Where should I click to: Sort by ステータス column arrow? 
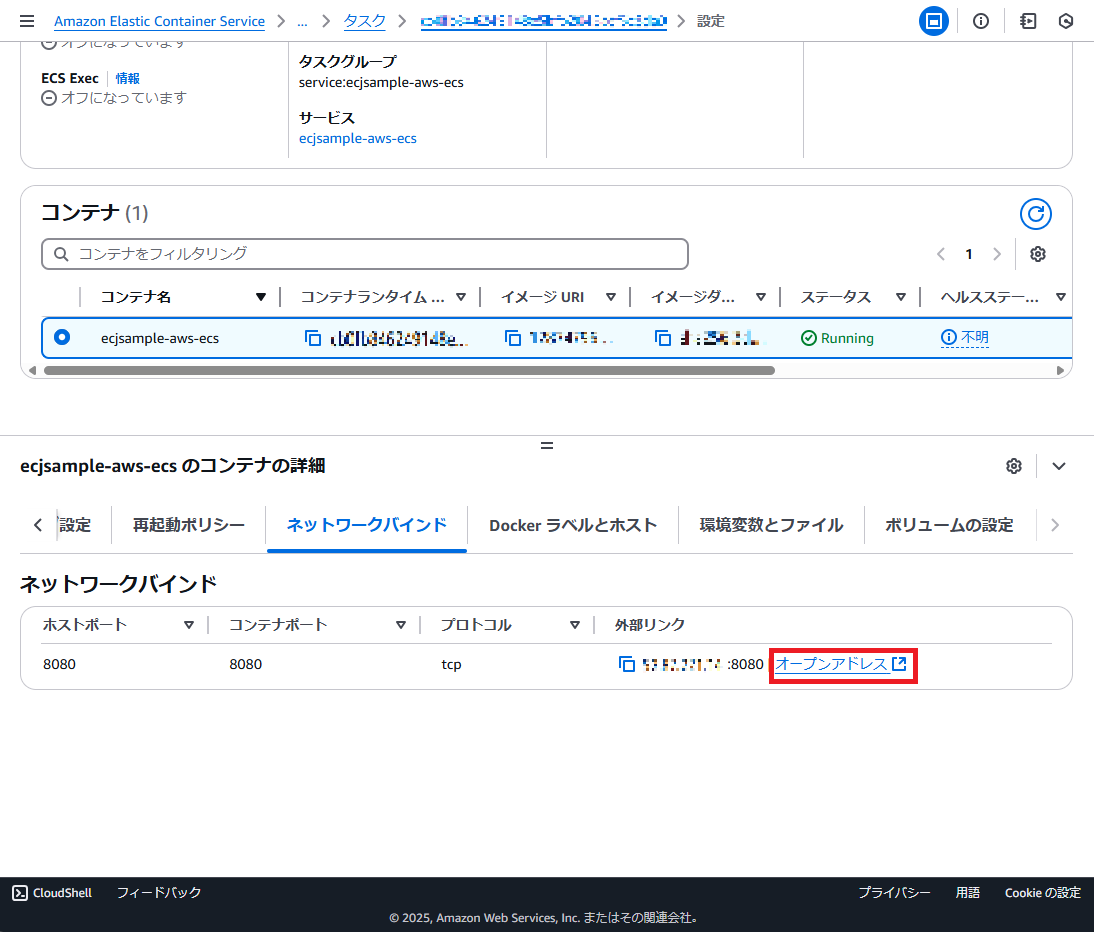tap(901, 297)
